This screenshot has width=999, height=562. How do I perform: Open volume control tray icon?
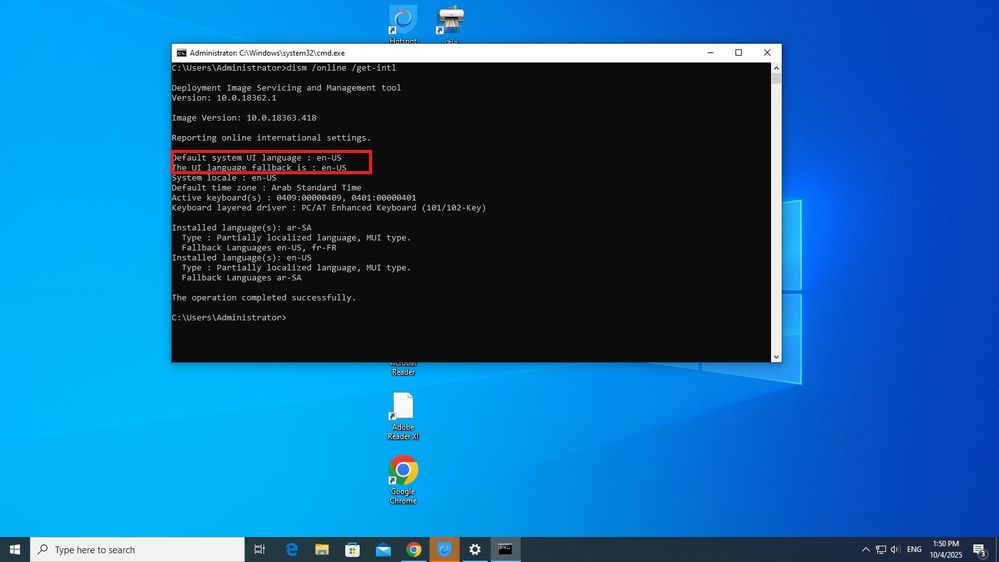[x=895, y=549]
